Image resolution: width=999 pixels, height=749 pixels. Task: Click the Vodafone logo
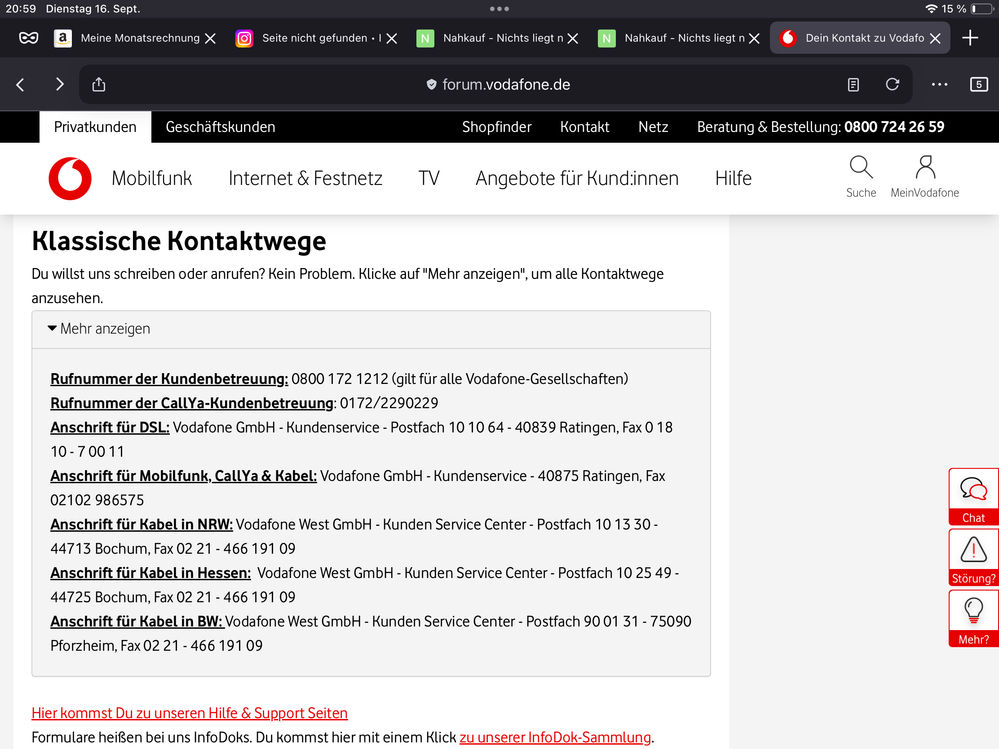(70, 179)
